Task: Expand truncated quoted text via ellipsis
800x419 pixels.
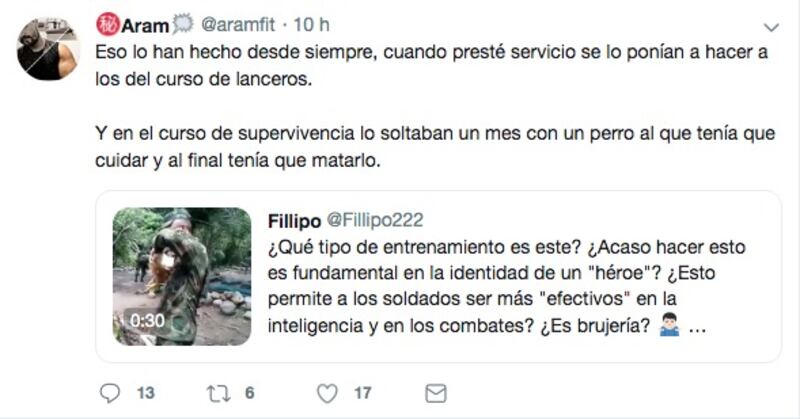Action: click(x=697, y=327)
